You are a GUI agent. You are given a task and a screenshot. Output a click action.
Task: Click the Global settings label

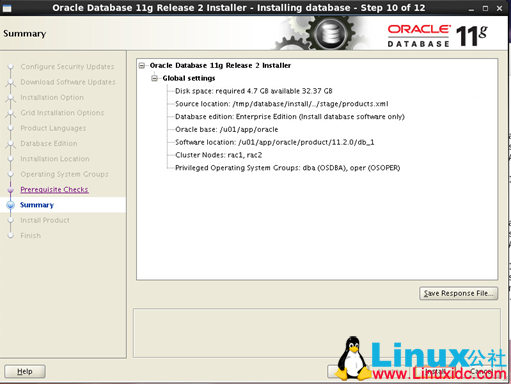pyautogui.click(x=189, y=78)
